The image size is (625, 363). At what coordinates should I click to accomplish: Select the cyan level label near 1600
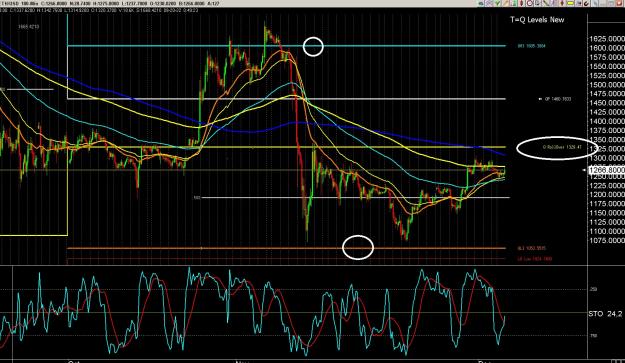532,46
